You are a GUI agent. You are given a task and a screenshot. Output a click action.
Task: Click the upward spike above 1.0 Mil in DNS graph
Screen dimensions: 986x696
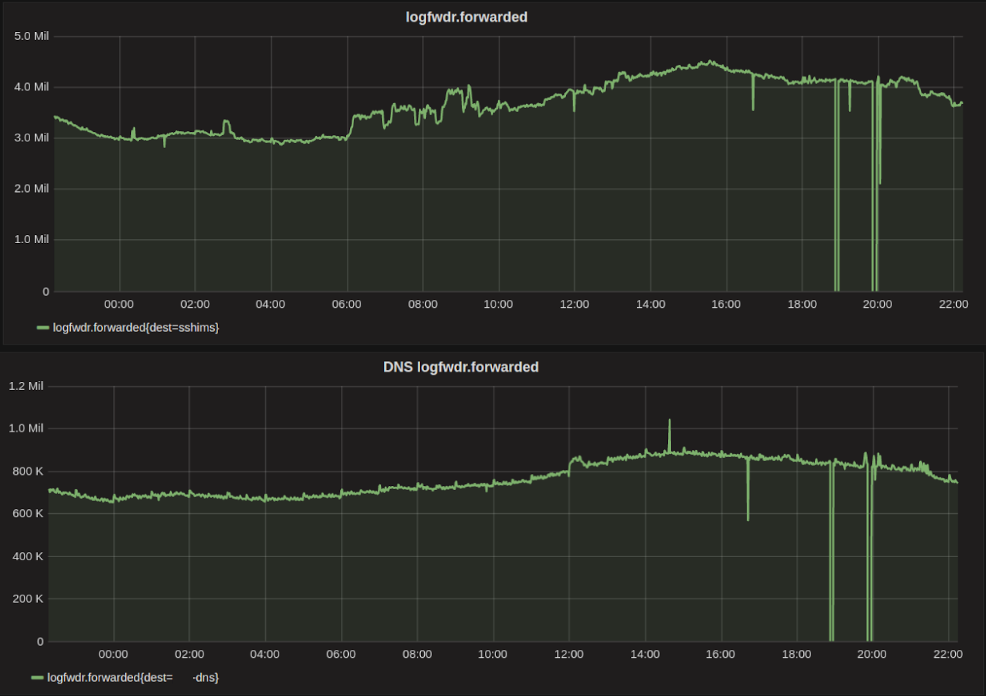point(669,421)
